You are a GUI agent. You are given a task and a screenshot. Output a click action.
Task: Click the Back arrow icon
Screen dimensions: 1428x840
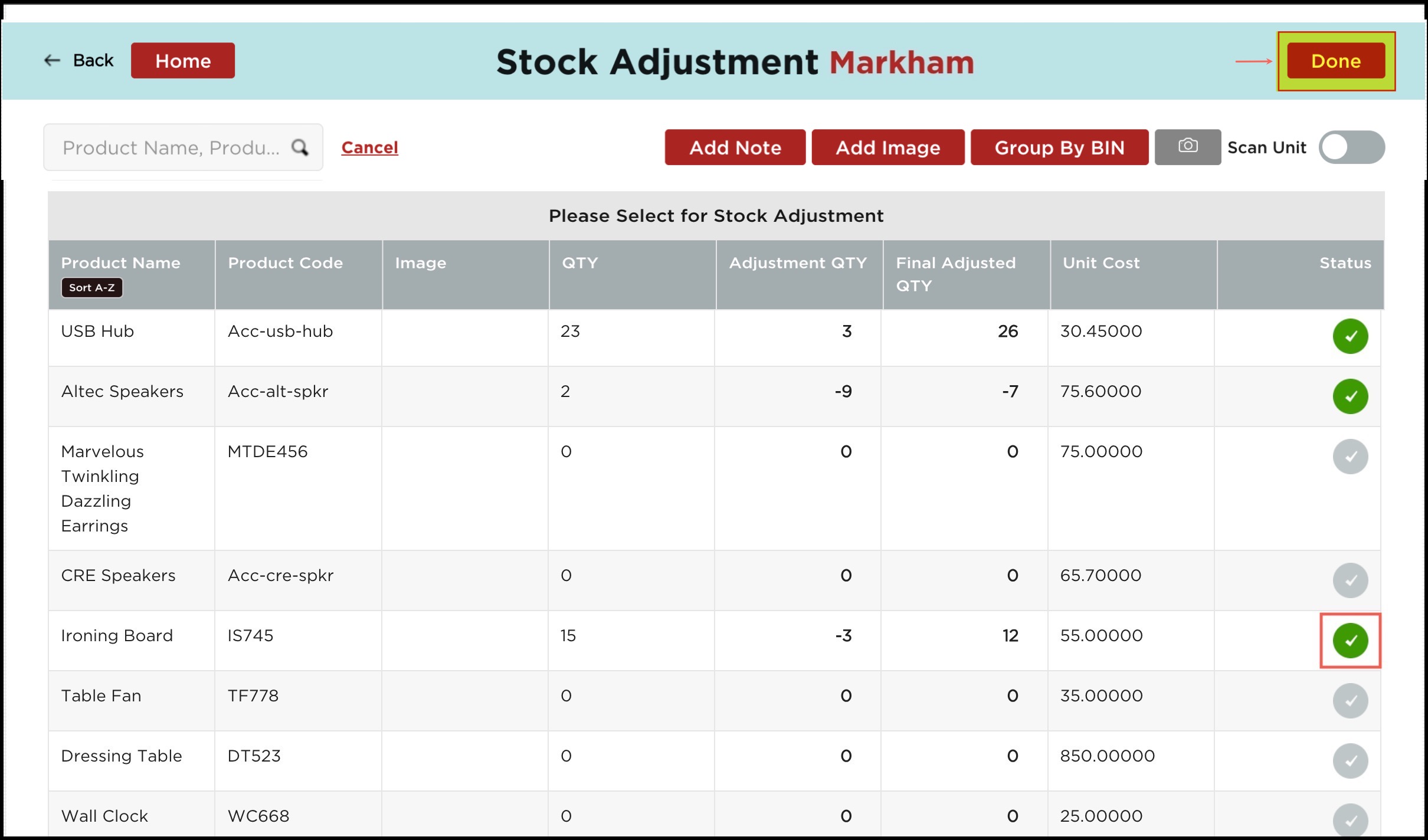pos(52,60)
